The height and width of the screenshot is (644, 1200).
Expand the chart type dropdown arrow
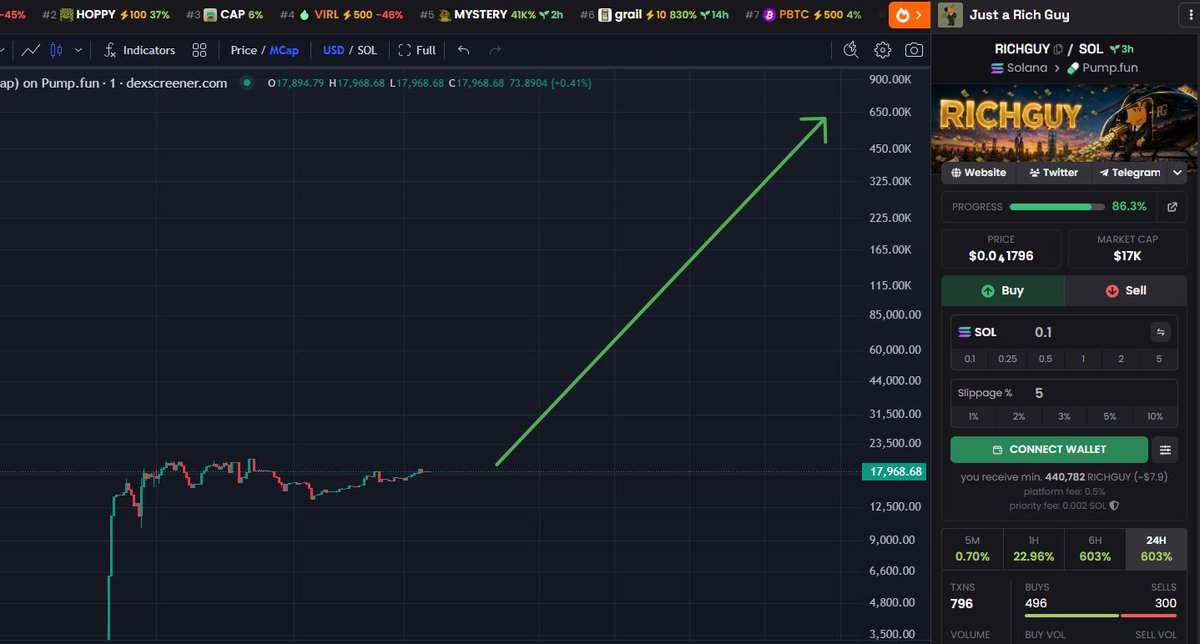coord(78,50)
